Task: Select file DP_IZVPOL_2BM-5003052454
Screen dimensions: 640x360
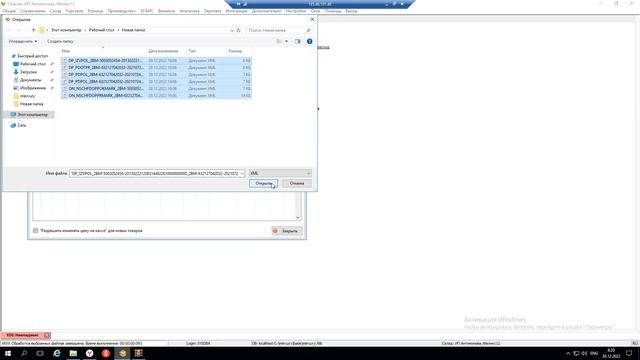Action: [156, 60]
